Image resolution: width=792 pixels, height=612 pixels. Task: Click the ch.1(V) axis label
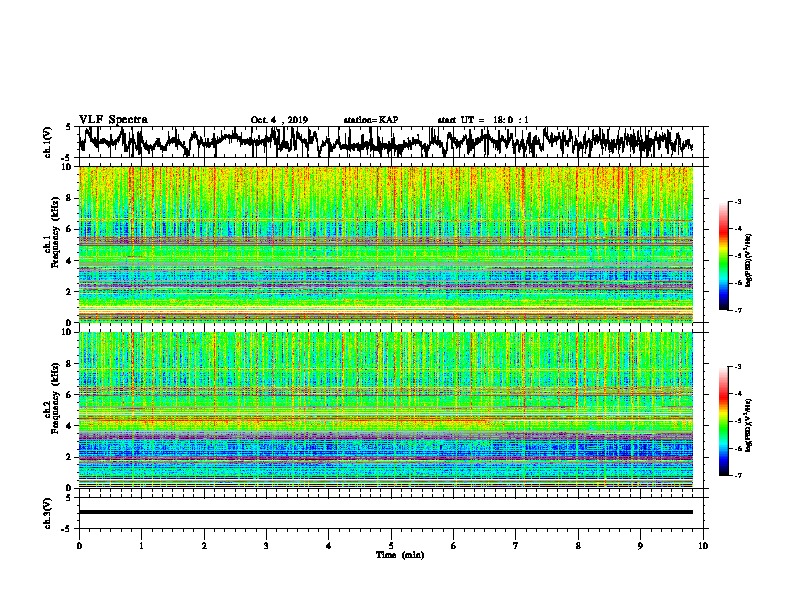(x=48, y=142)
